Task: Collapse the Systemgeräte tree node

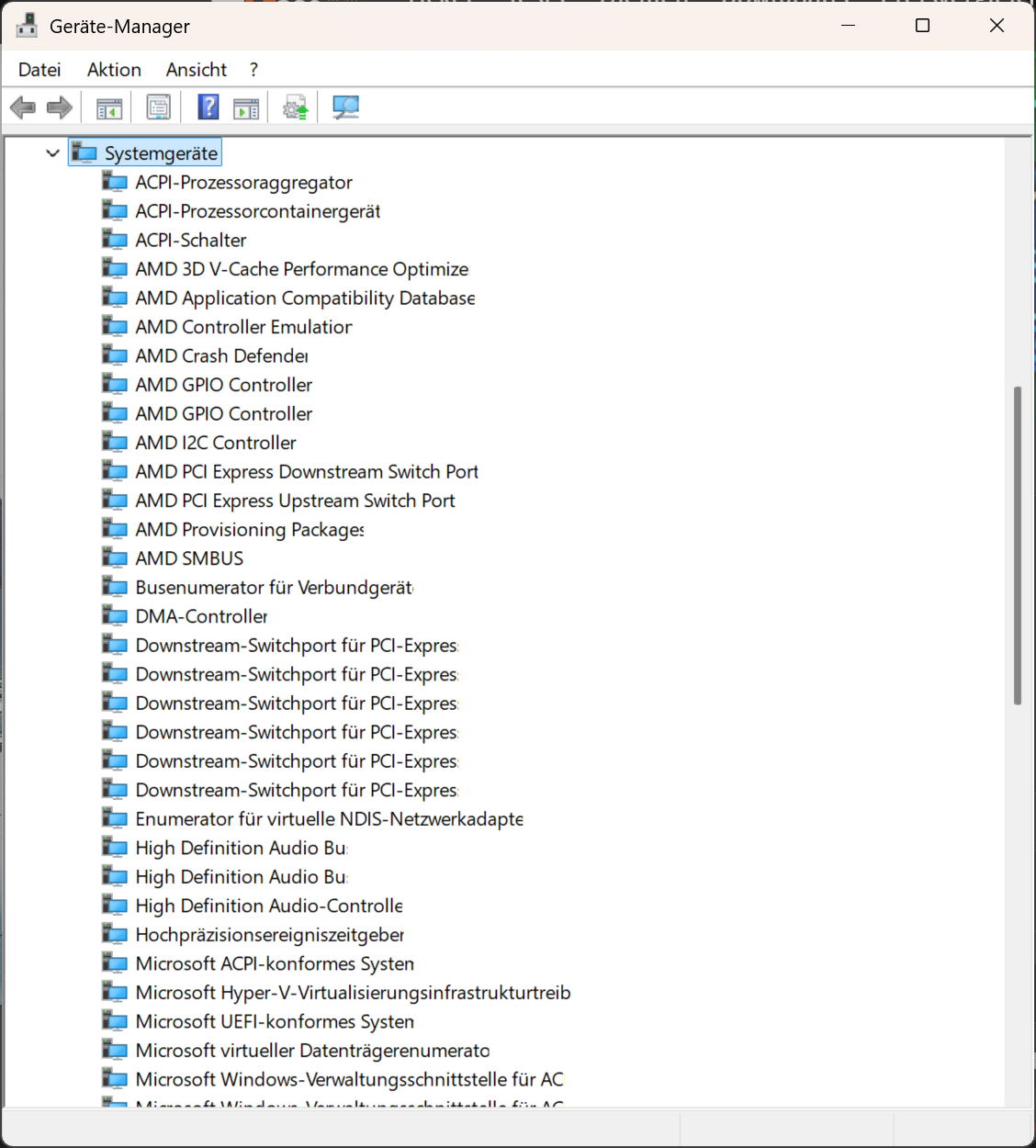Action: (52, 153)
